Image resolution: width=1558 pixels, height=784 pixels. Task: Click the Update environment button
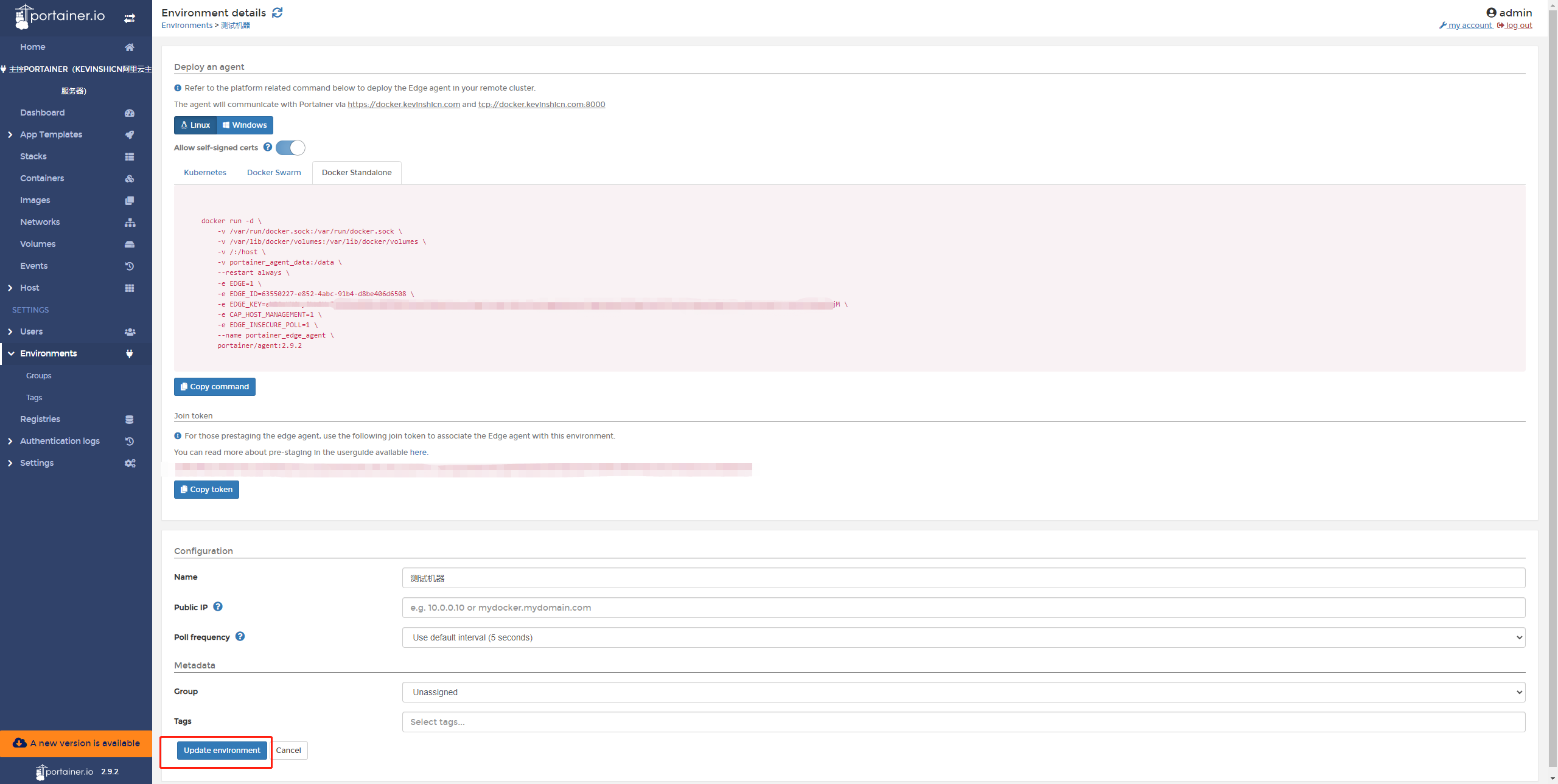pos(222,751)
